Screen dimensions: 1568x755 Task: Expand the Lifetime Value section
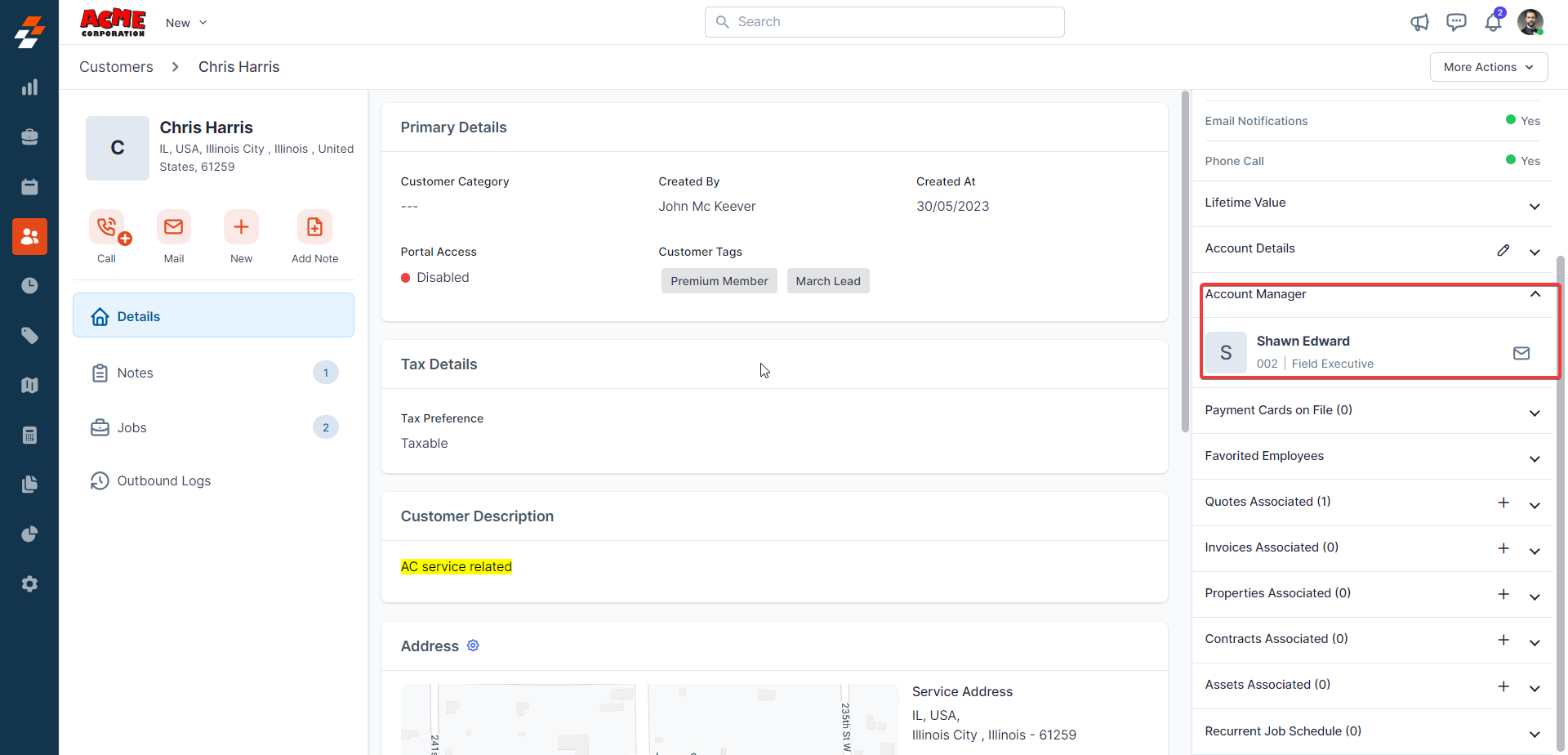click(1535, 206)
